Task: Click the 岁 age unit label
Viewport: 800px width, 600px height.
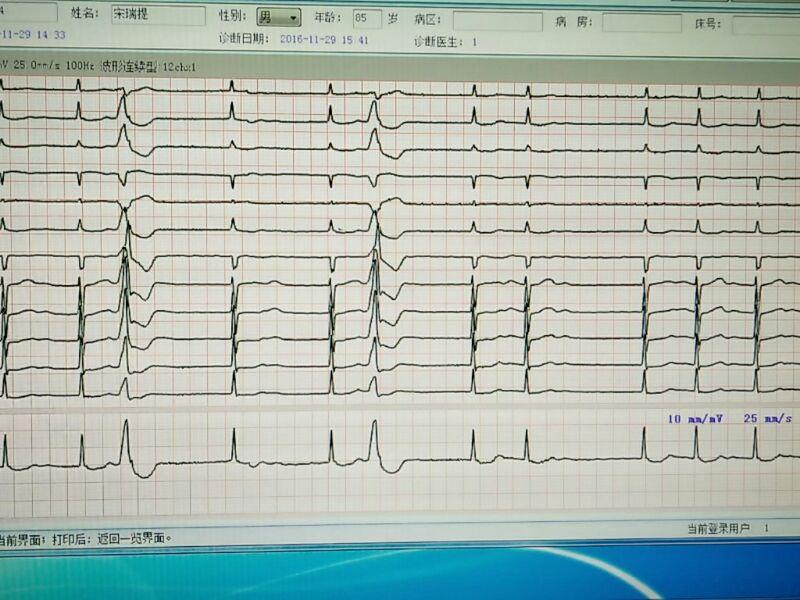Action: (393, 19)
